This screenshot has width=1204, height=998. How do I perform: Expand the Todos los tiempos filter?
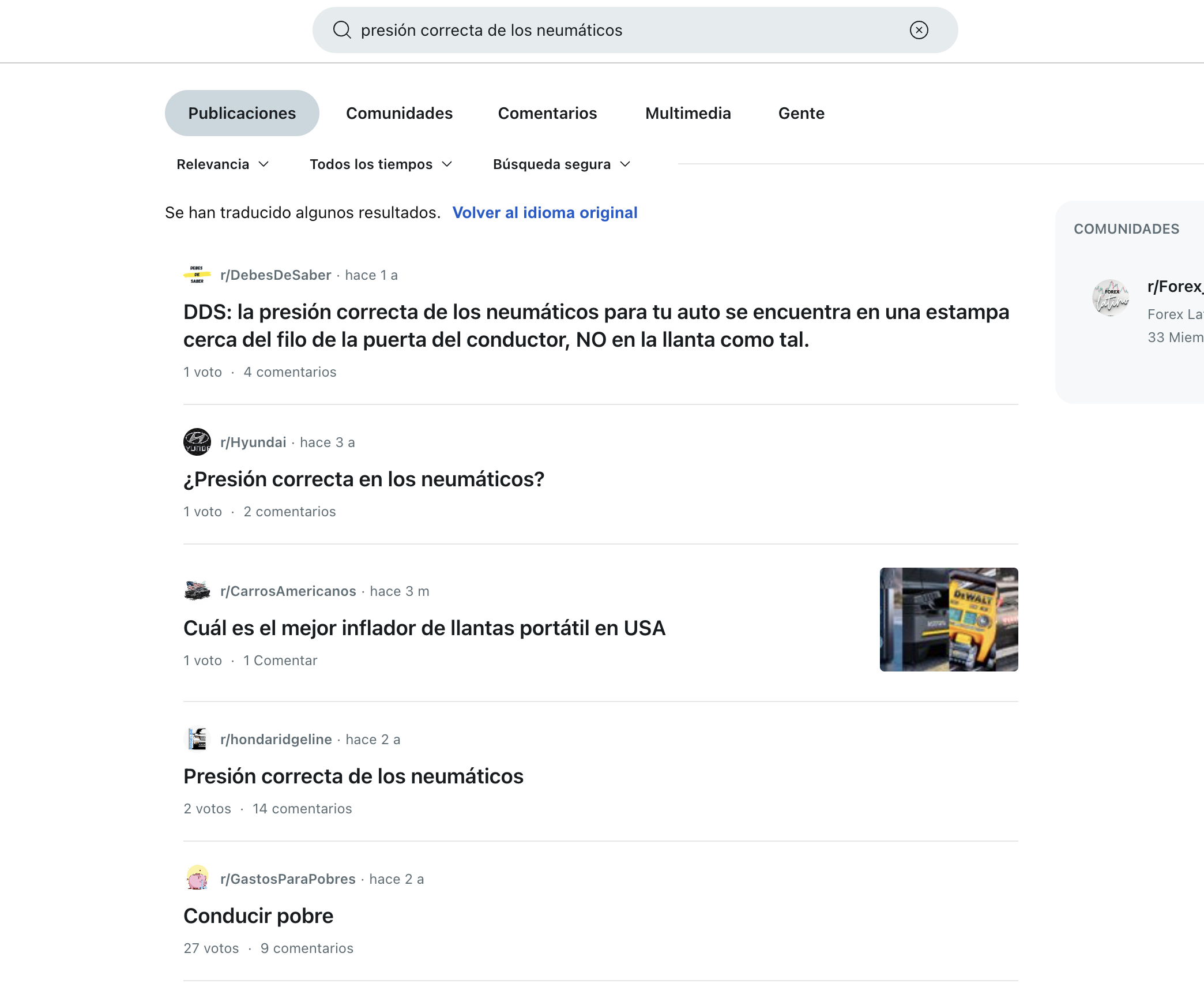tap(379, 164)
